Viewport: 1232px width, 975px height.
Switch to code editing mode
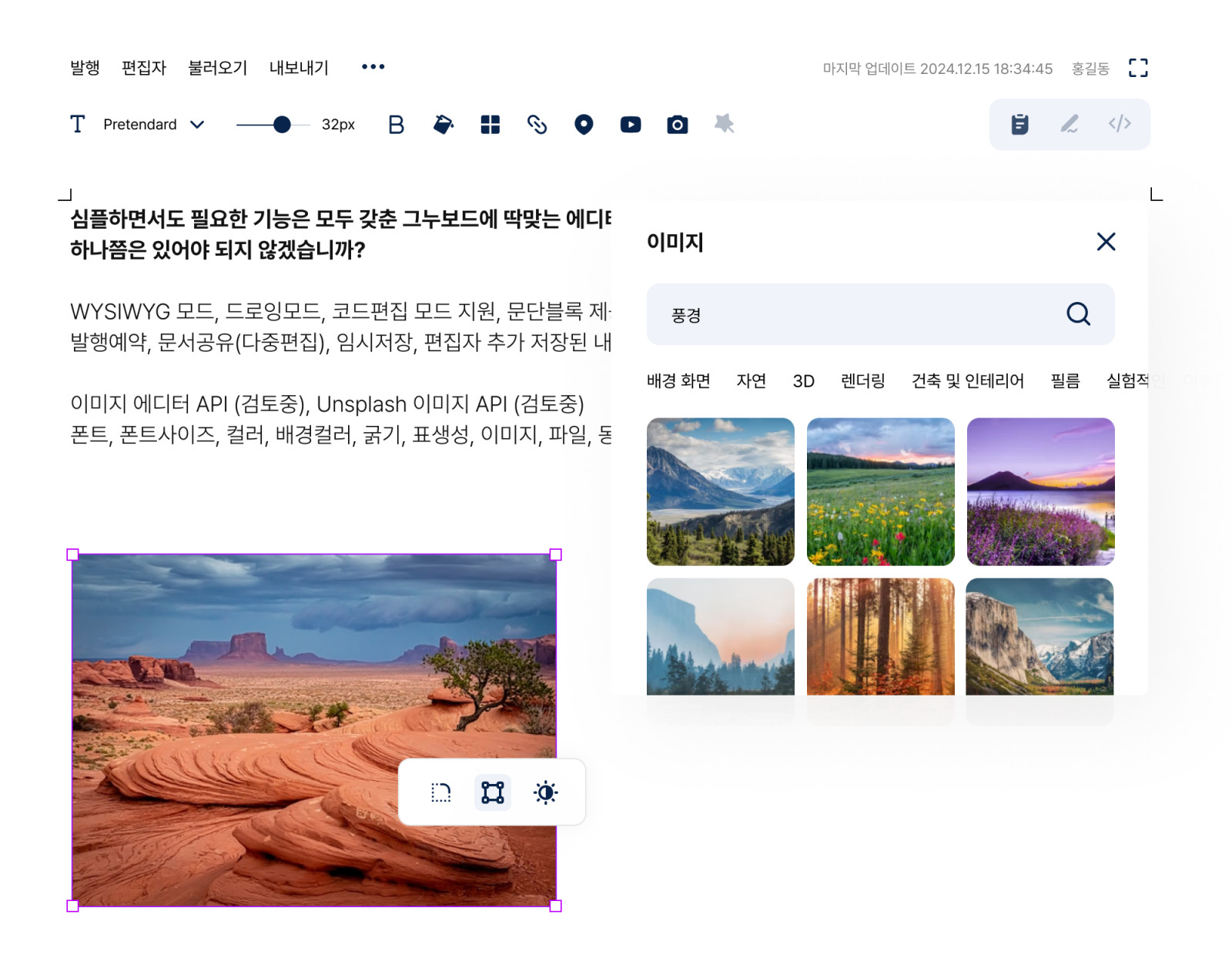pos(1120,124)
